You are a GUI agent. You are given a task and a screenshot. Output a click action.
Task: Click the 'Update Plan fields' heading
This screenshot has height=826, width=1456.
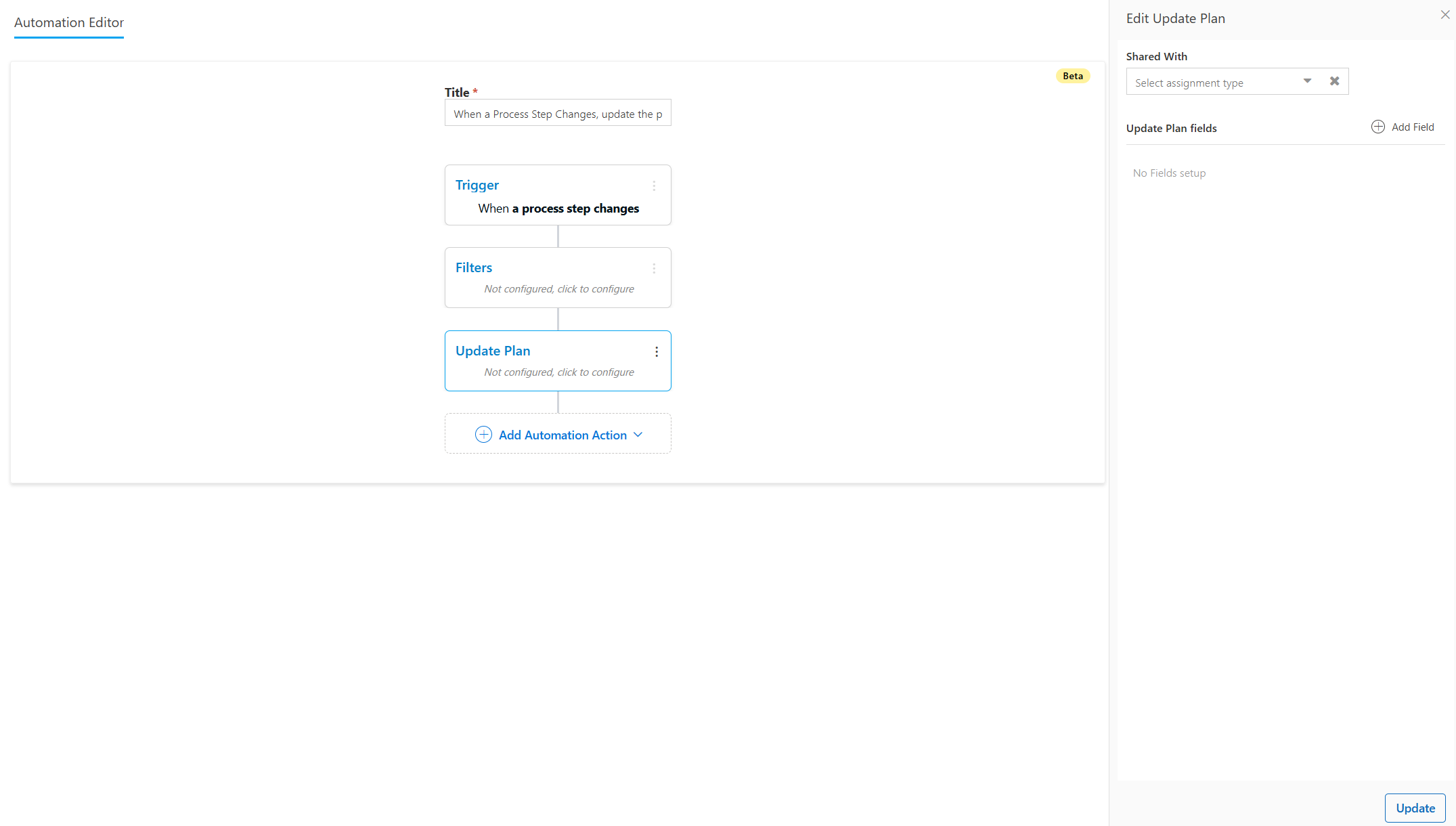(x=1171, y=129)
